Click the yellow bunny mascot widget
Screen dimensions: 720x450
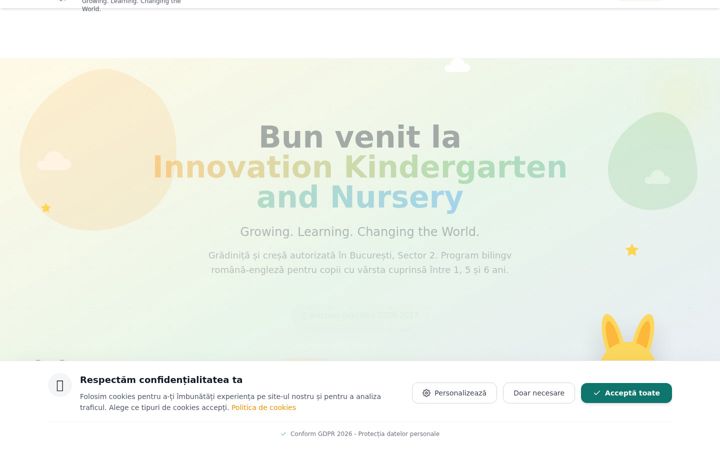click(628, 338)
